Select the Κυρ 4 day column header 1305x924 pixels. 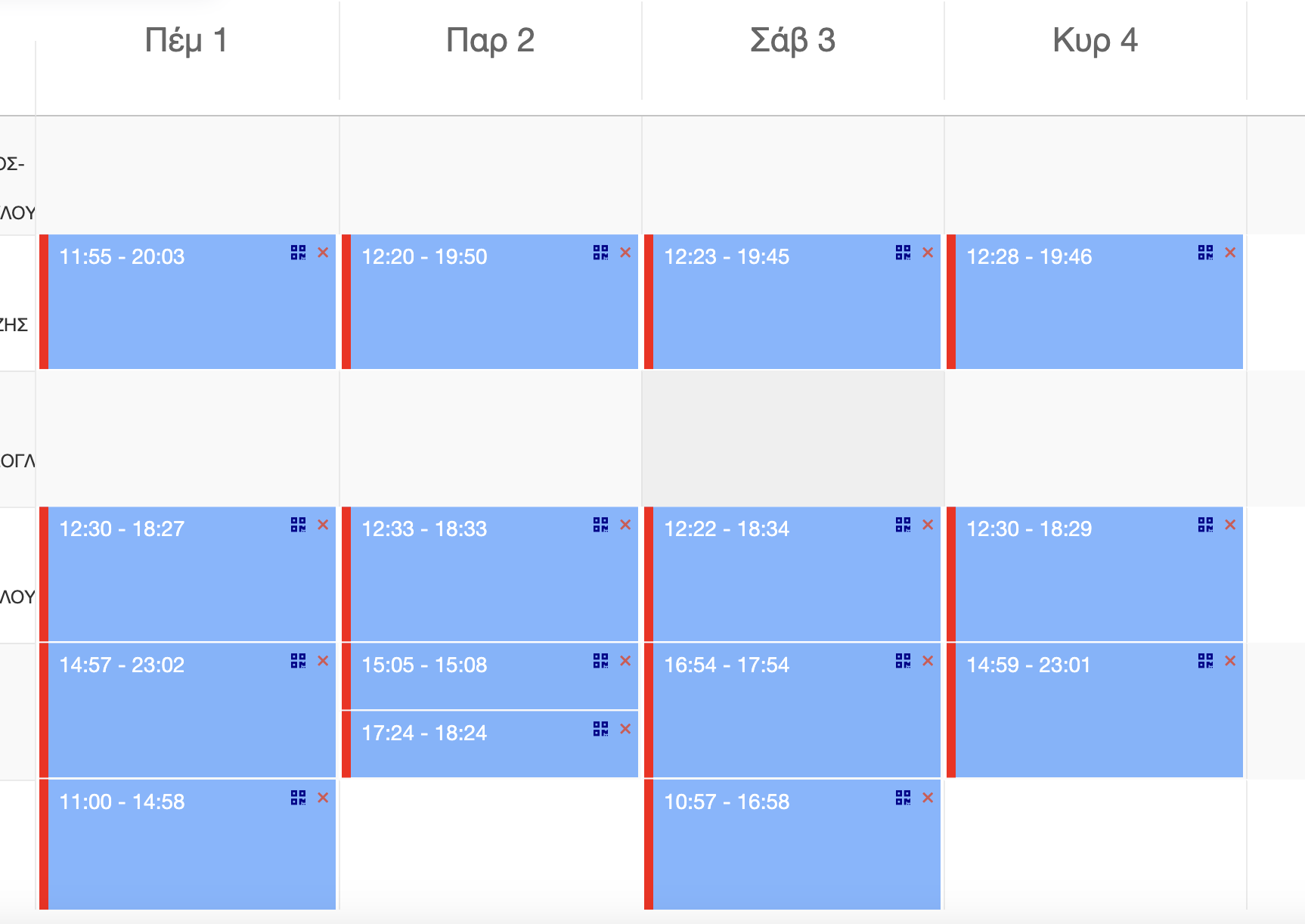(1094, 41)
